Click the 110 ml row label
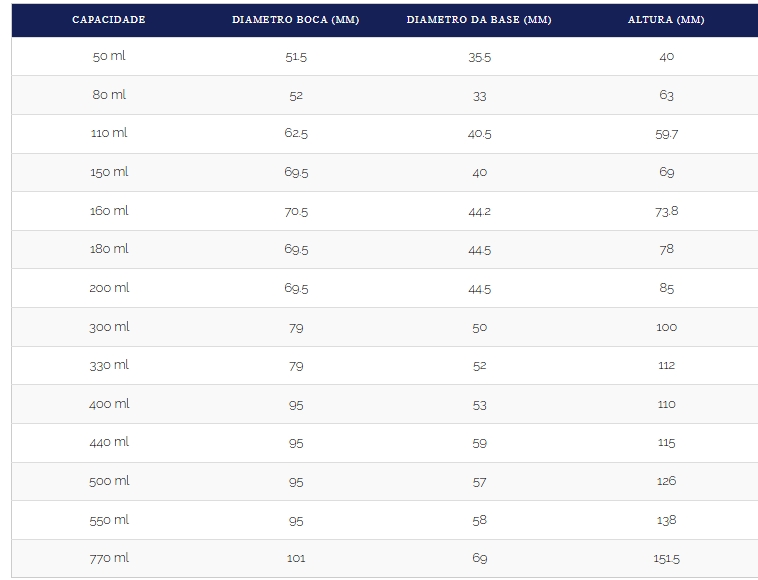 (x=109, y=133)
